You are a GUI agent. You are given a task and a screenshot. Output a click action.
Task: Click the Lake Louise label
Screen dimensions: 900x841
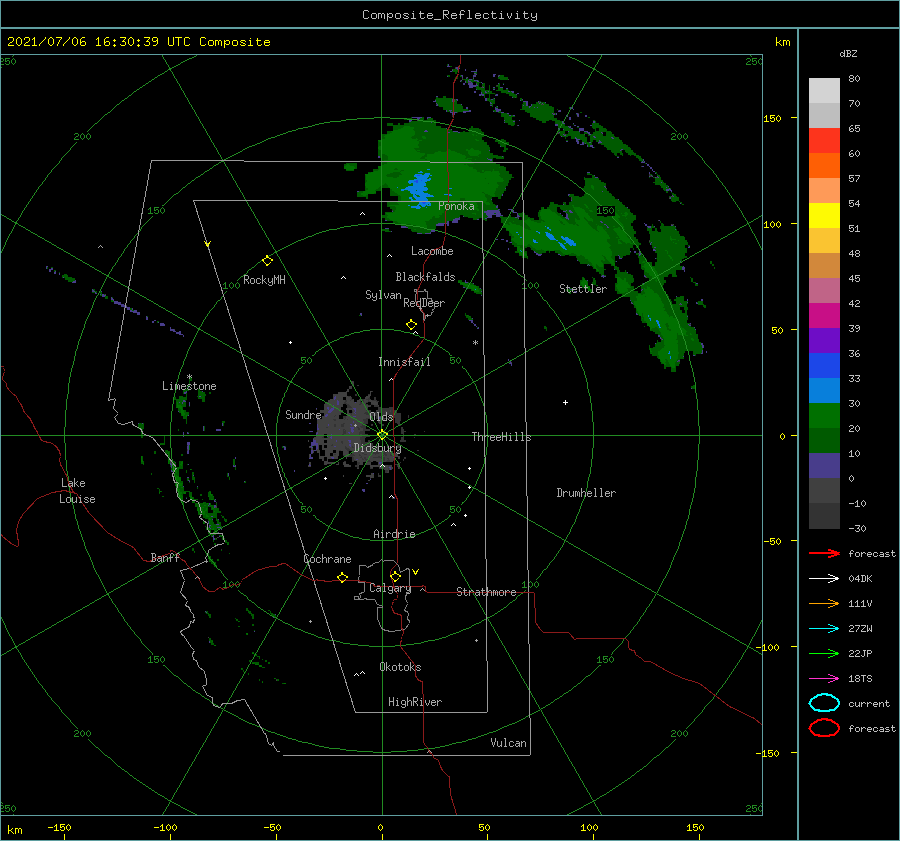[x=77, y=491]
